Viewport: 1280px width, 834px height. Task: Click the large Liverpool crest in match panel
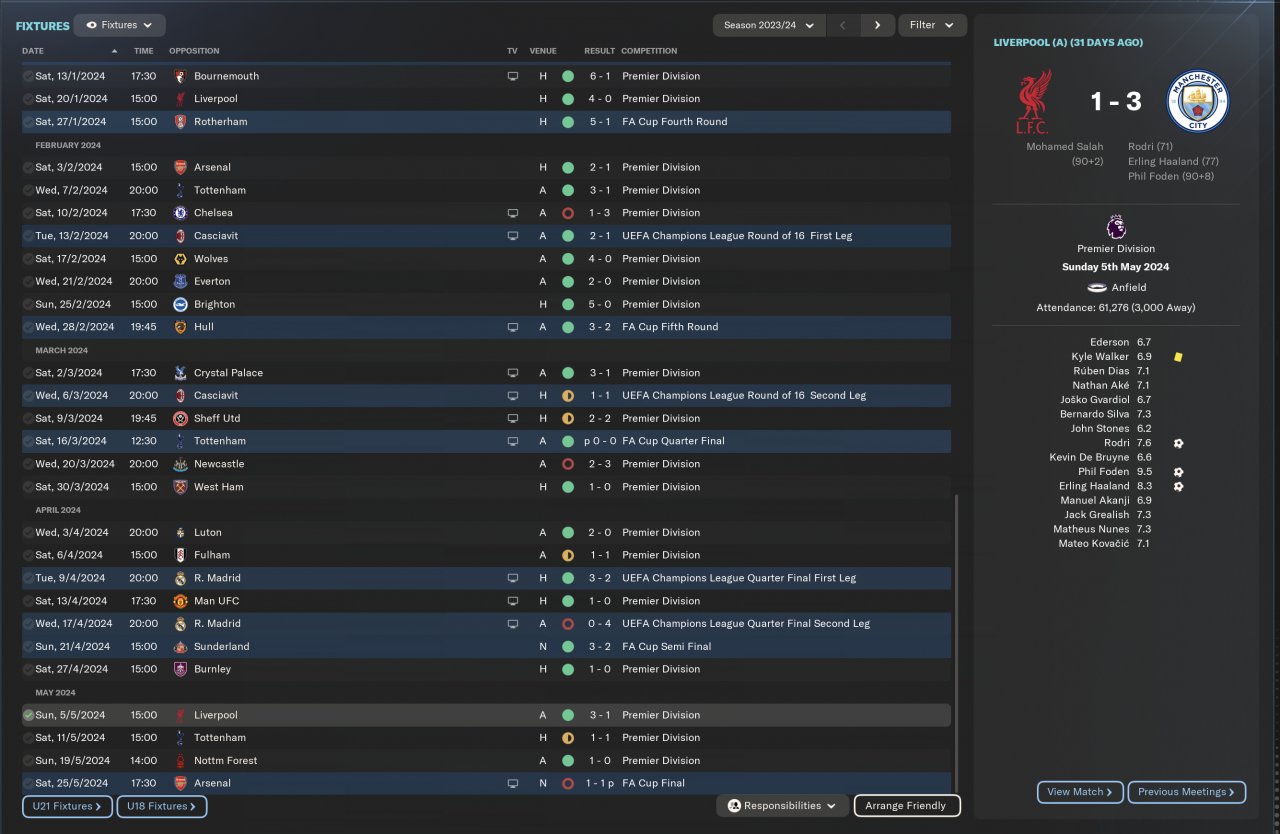1035,102
